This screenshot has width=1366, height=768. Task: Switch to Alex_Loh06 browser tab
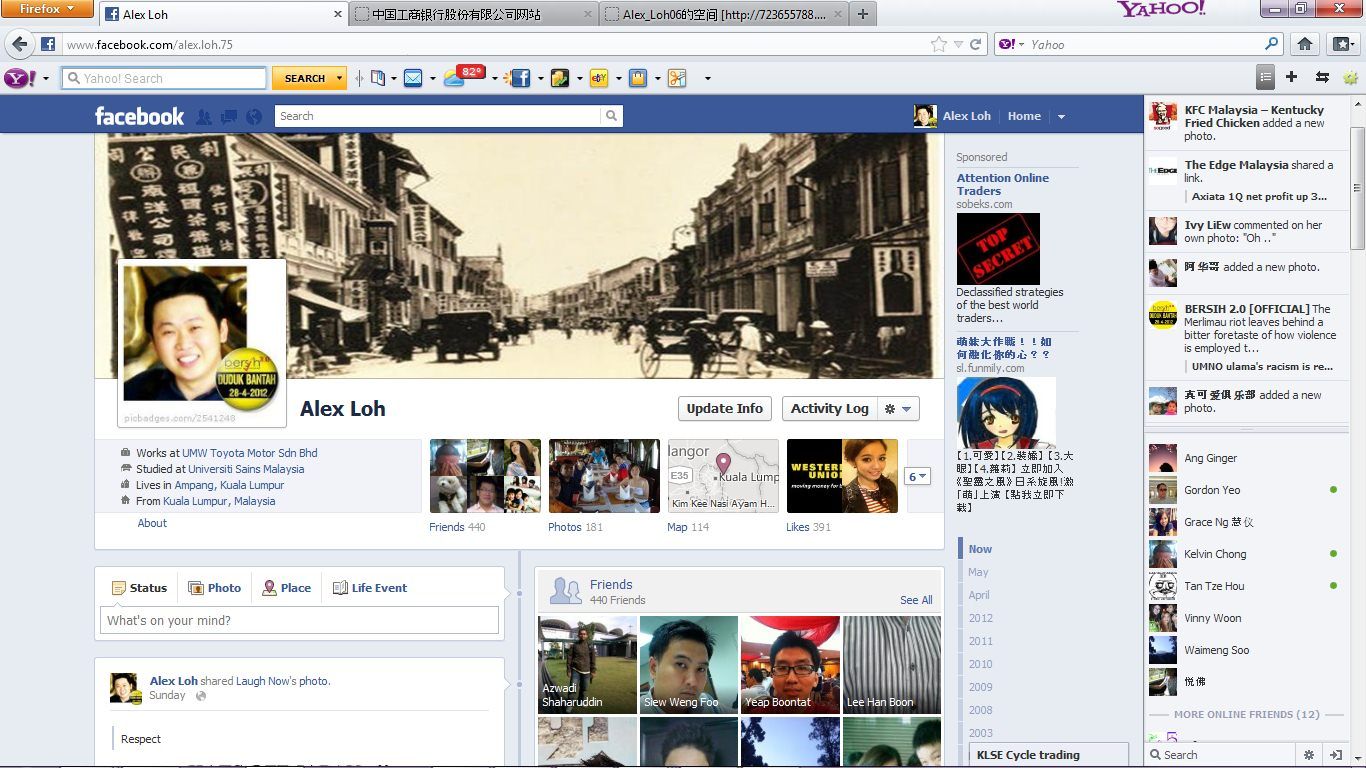click(x=723, y=14)
